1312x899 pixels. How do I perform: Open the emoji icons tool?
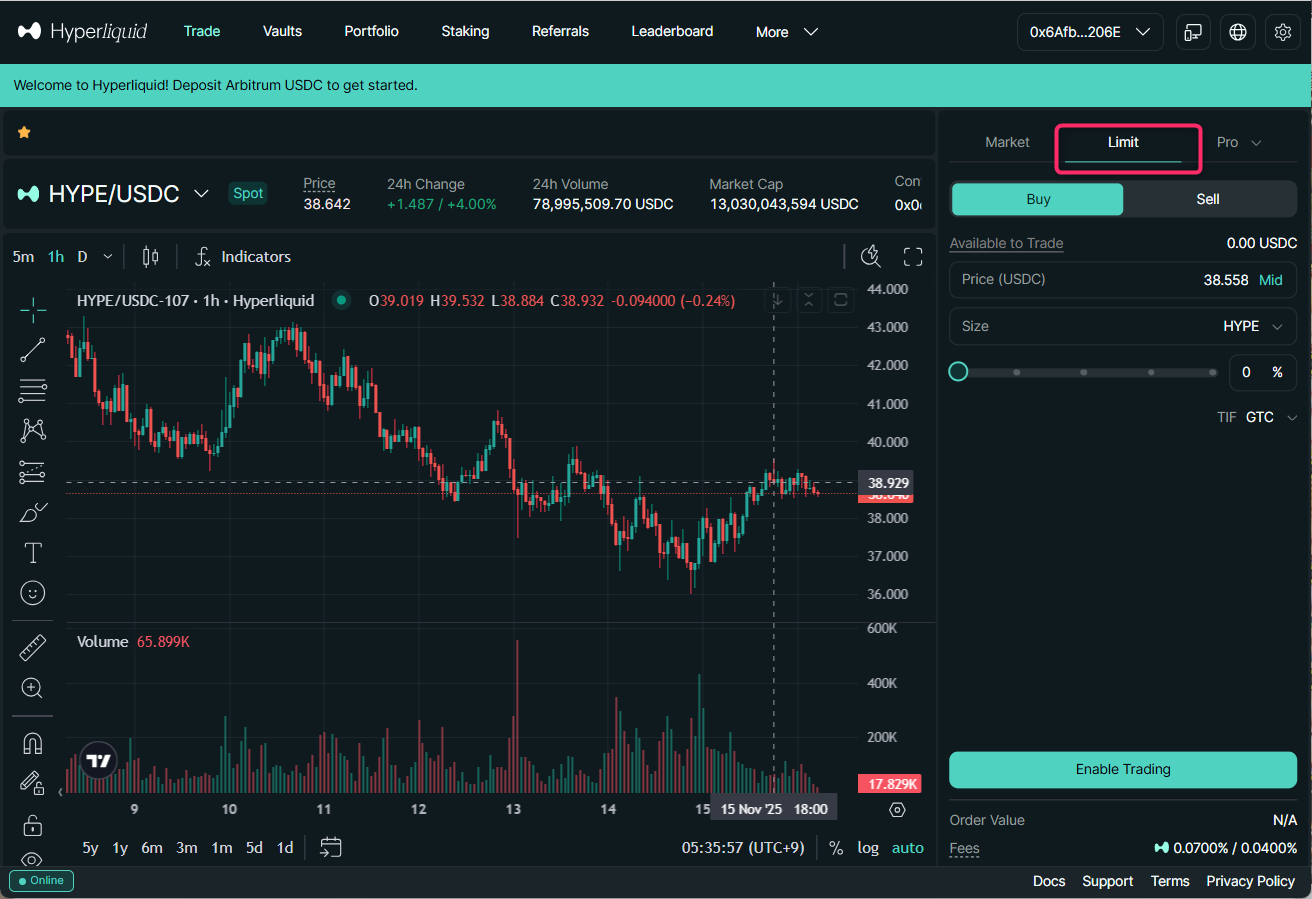(x=33, y=593)
